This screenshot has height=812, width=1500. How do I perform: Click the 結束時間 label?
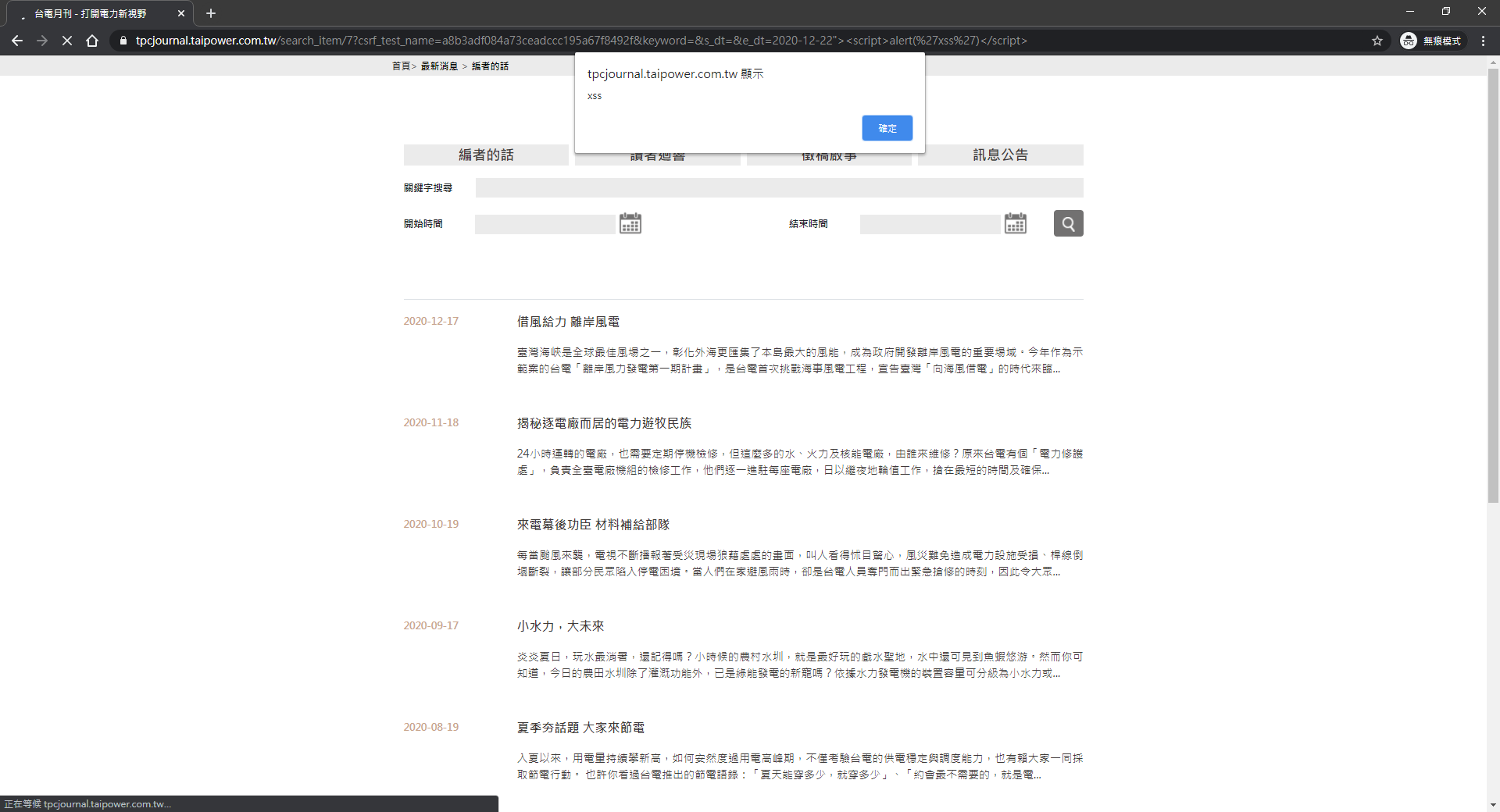(808, 224)
